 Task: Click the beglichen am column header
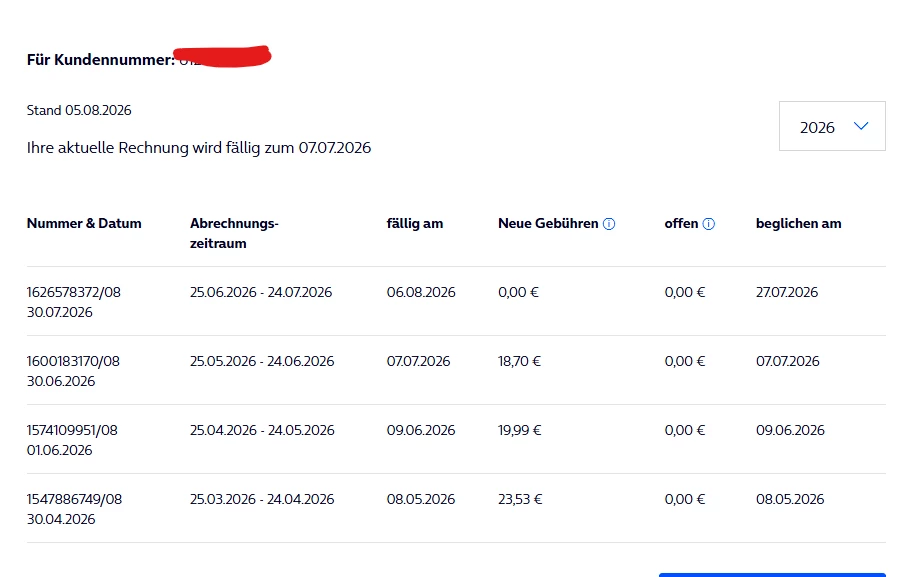[799, 223]
